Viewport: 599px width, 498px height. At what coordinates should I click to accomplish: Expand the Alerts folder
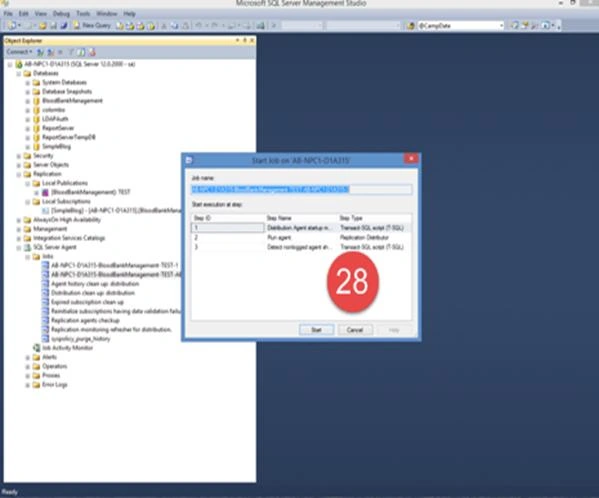click(x=28, y=358)
